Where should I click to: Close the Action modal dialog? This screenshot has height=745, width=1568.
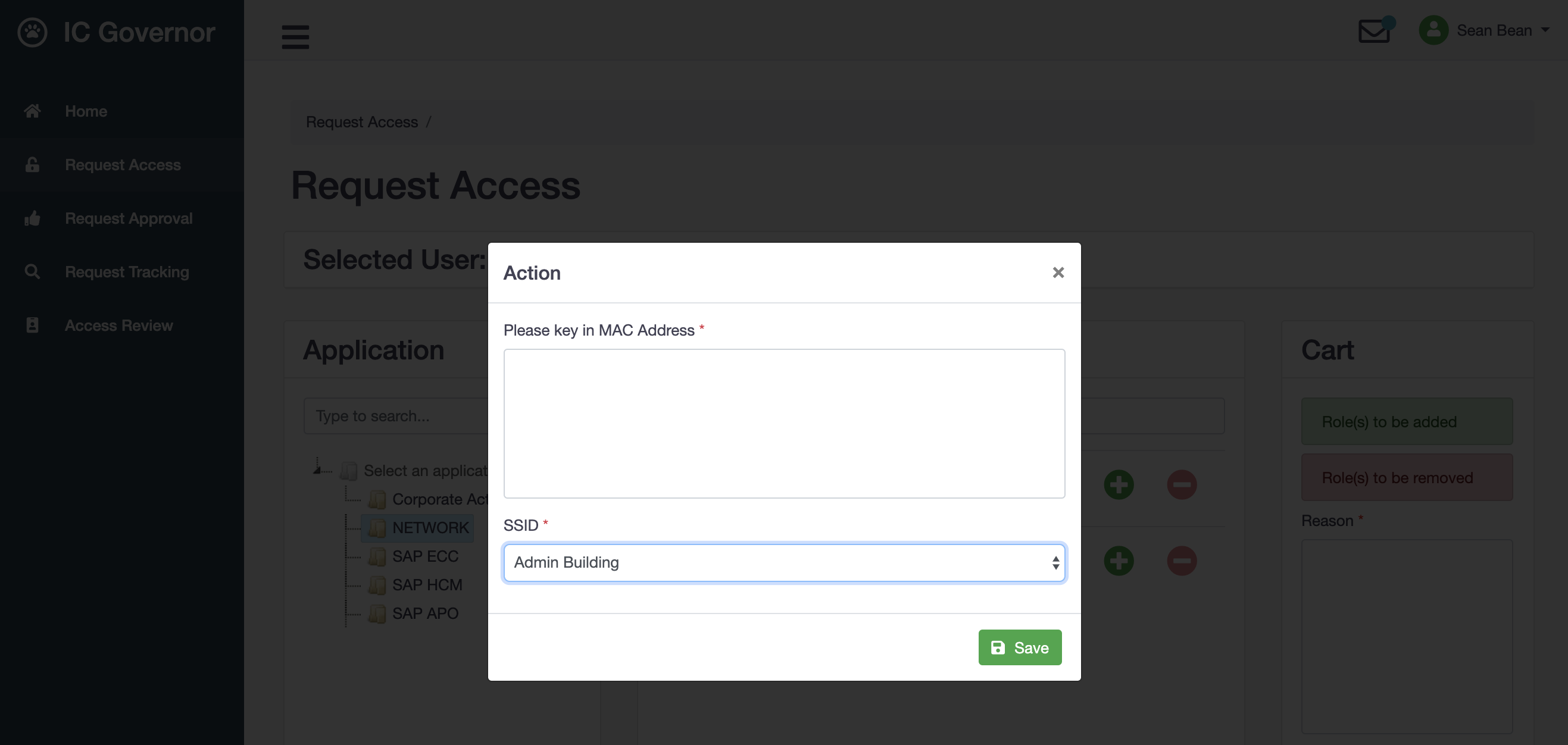pos(1057,272)
